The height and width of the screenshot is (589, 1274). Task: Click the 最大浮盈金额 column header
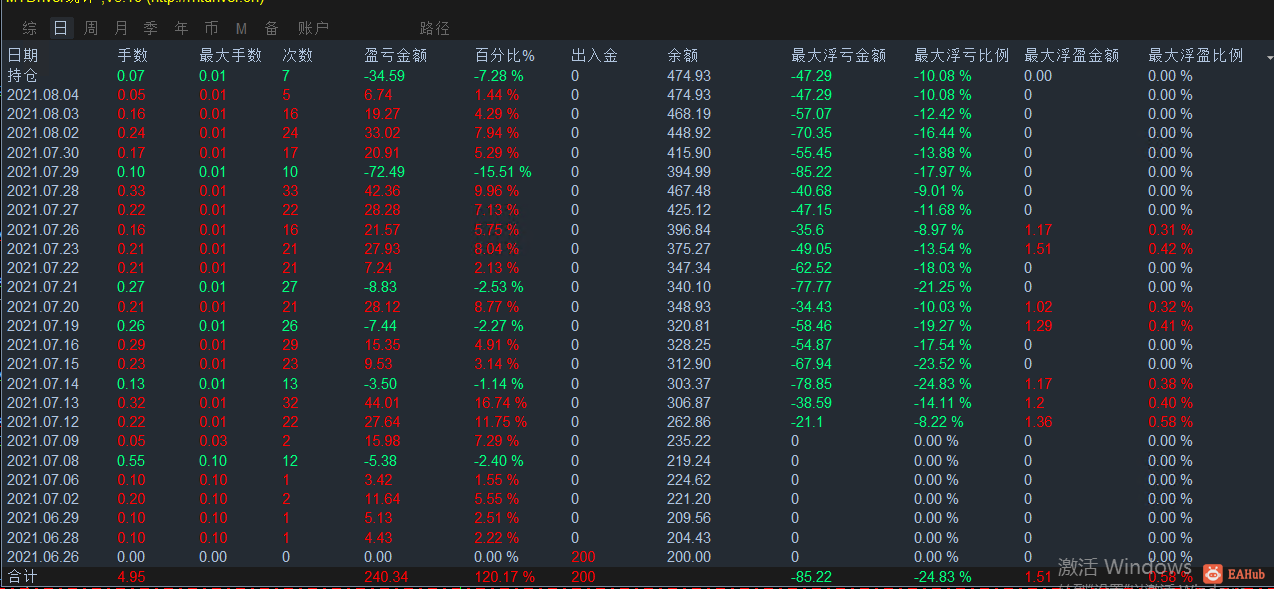coord(1071,56)
